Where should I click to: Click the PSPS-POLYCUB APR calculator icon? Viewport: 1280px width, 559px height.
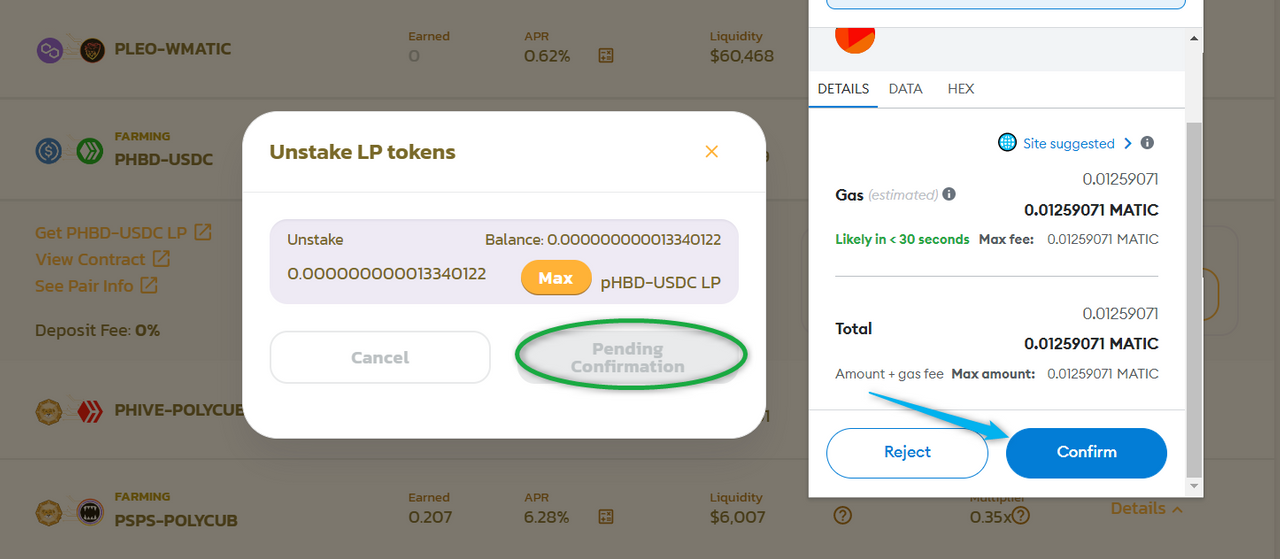(606, 517)
